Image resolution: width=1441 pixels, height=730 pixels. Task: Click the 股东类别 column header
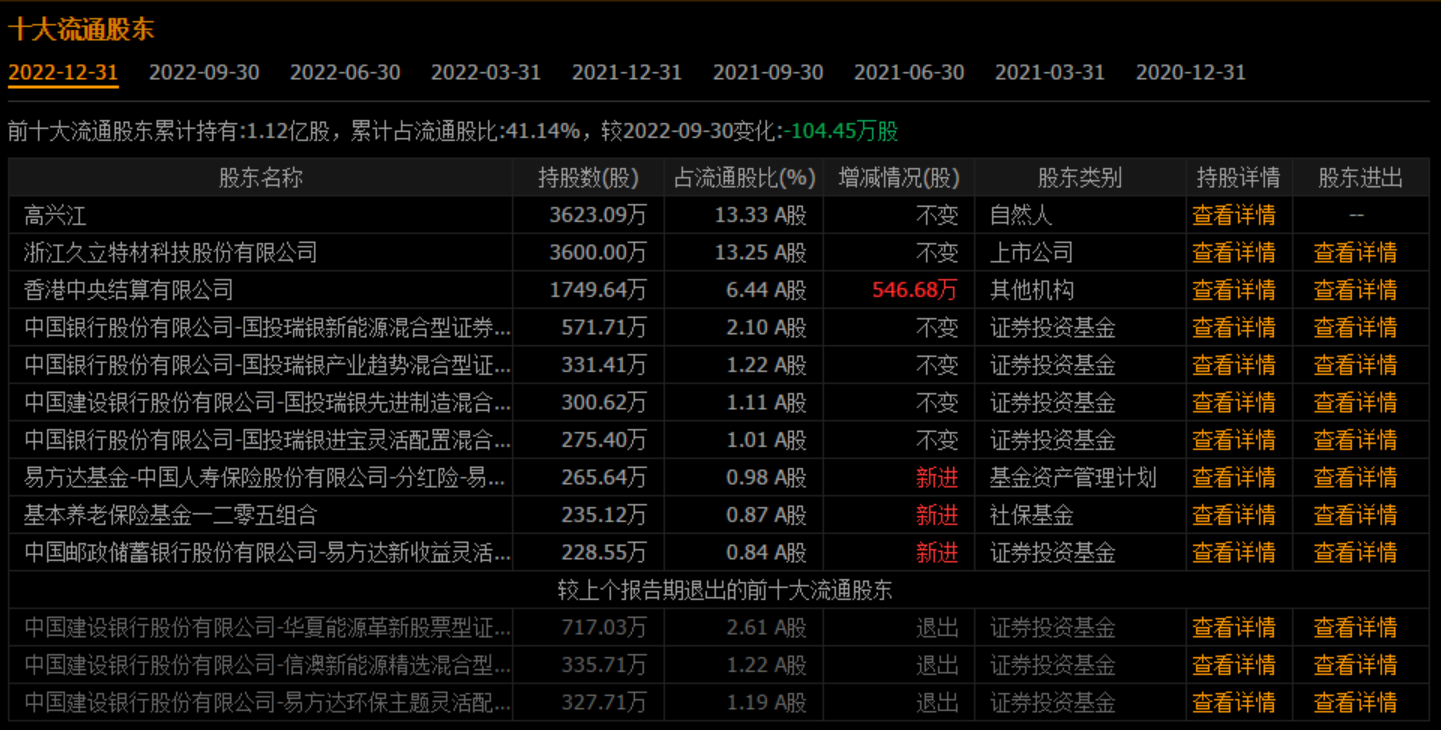1080,178
